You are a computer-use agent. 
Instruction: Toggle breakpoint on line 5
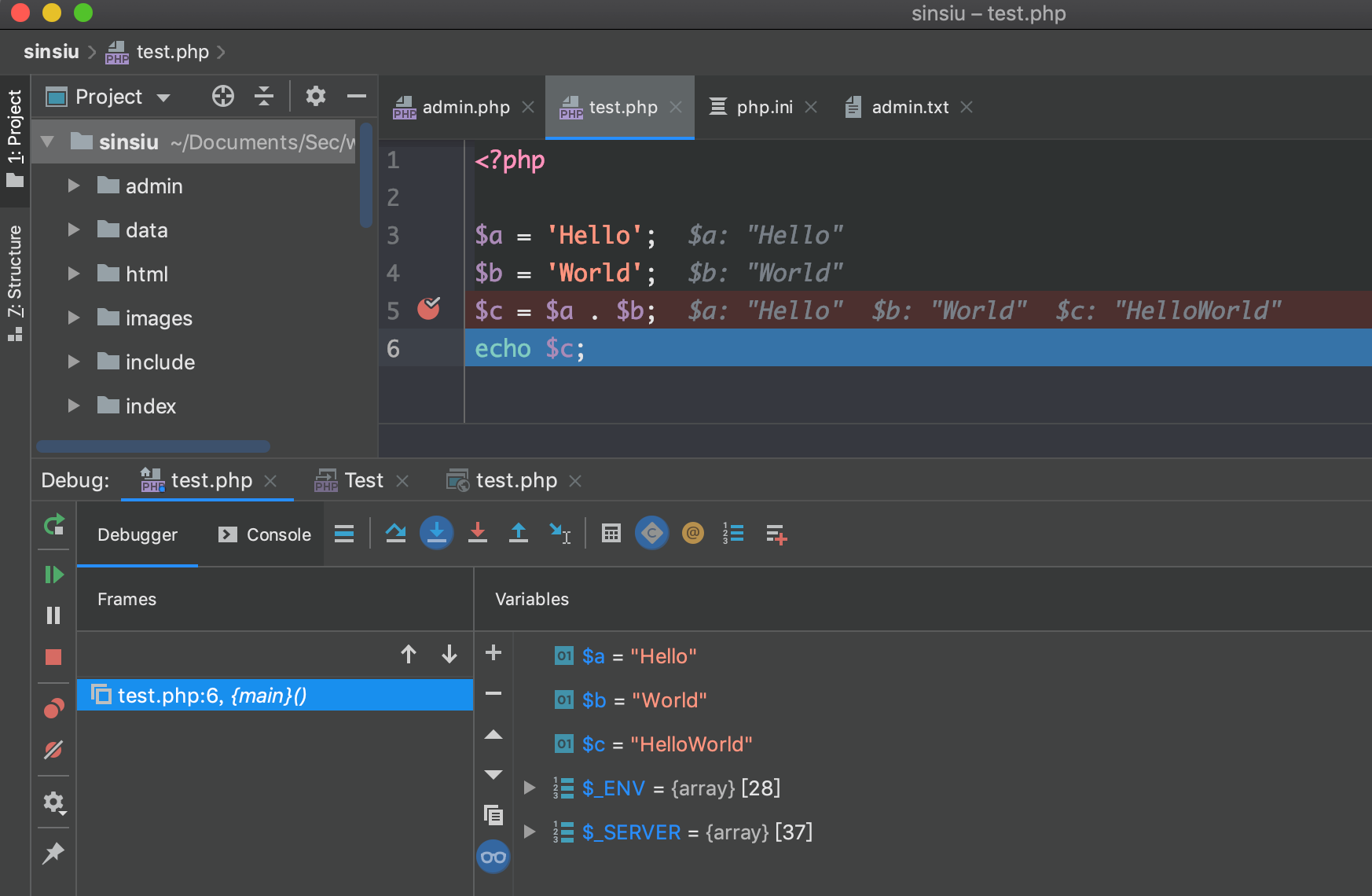(x=429, y=309)
